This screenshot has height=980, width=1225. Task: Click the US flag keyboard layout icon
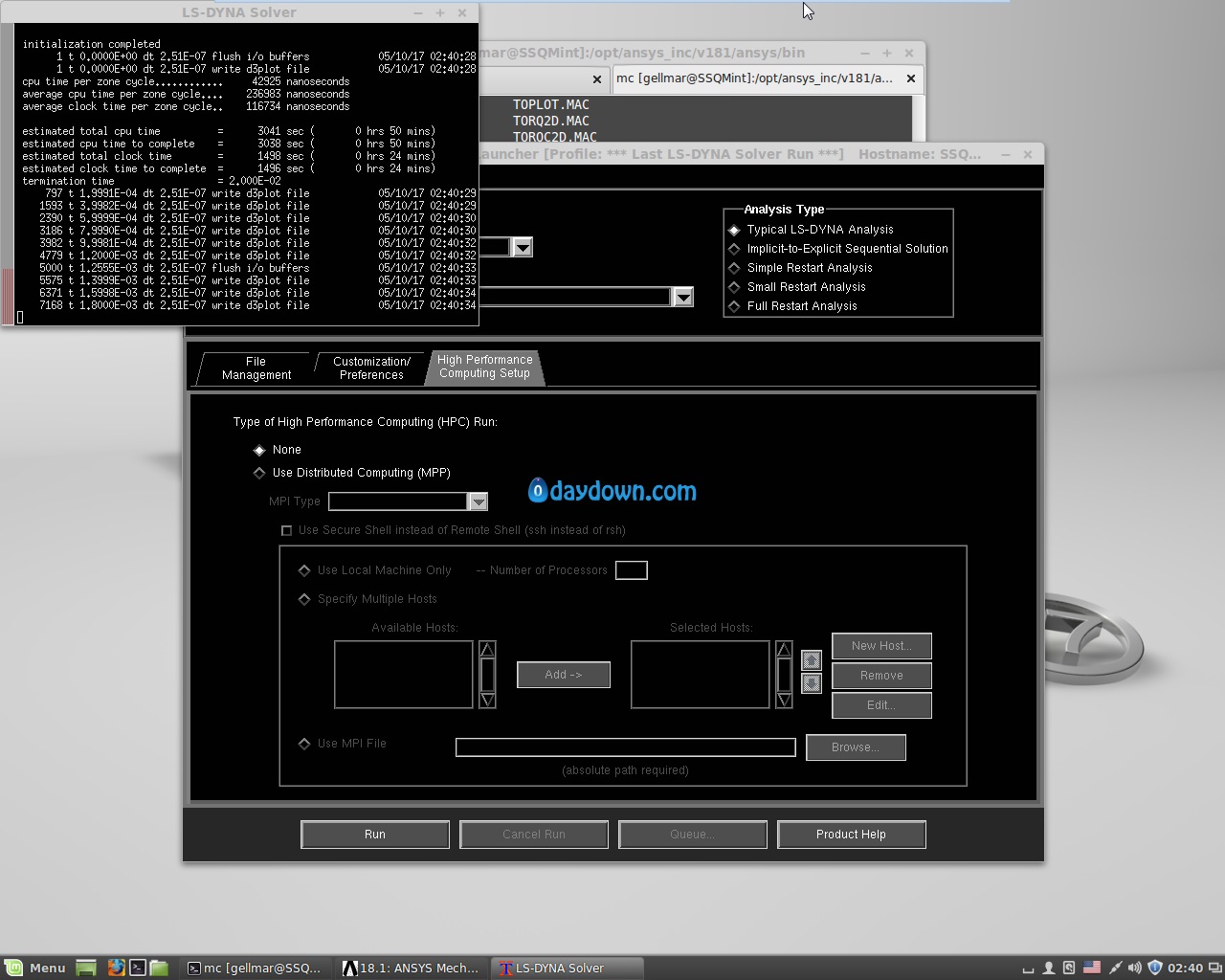pyautogui.click(x=1092, y=968)
